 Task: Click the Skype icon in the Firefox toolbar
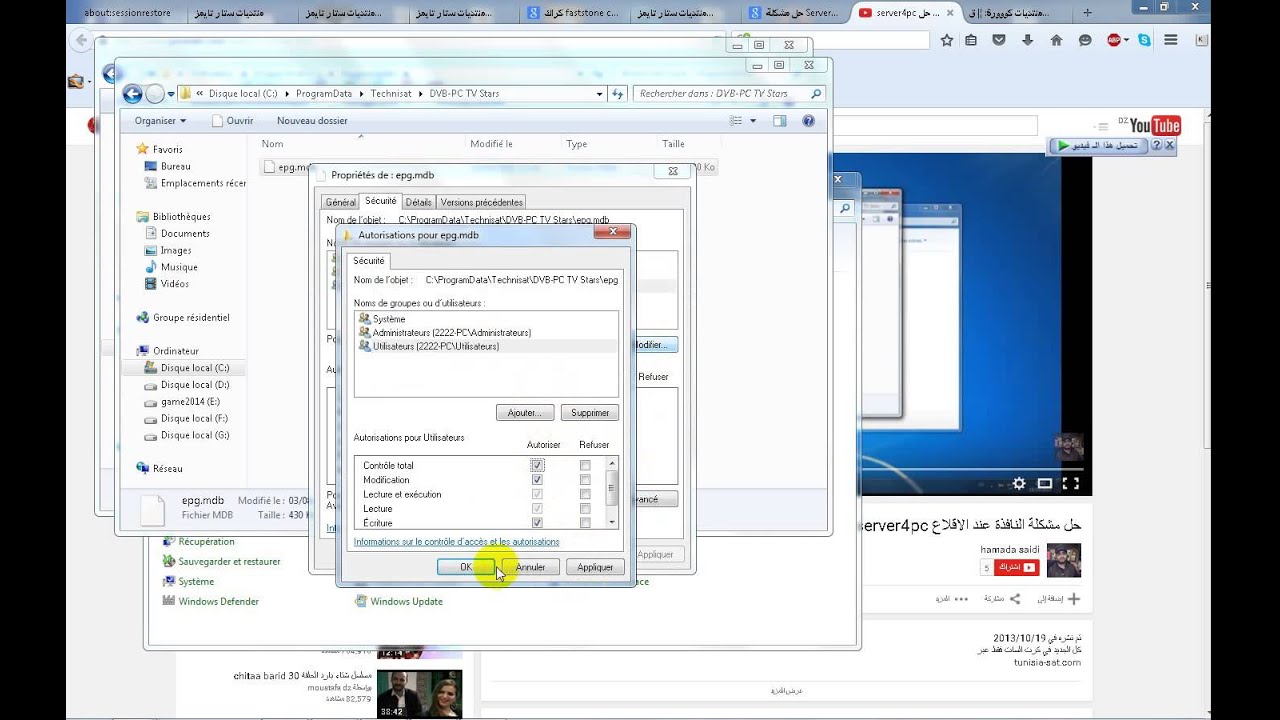click(1144, 40)
